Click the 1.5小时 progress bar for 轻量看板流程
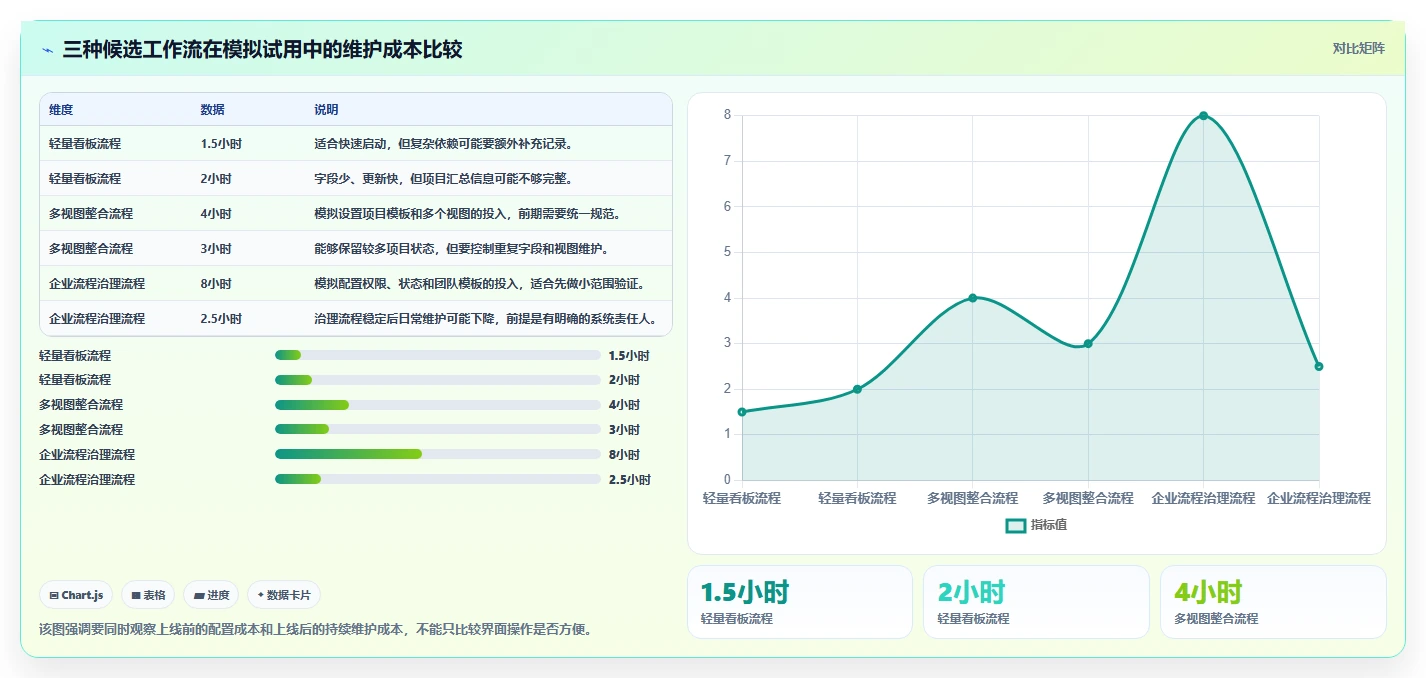This screenshot has height=678, width=1426. coord(438,355)
